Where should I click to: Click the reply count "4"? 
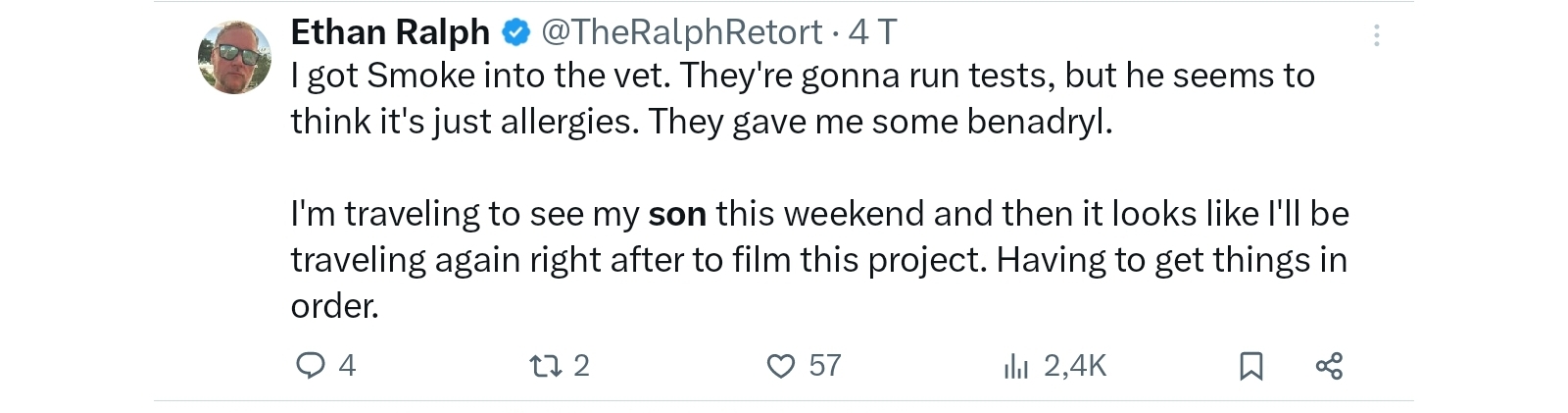[x=347, y=366]
